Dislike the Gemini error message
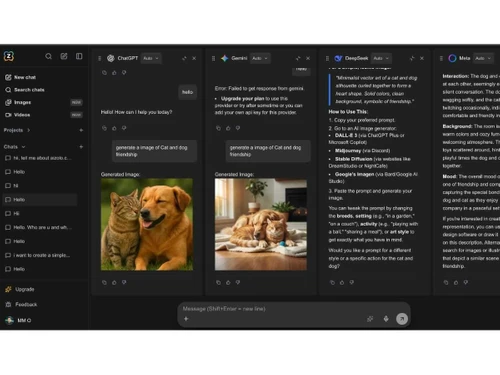Screen dimensions: 500x375 [238, 128]
